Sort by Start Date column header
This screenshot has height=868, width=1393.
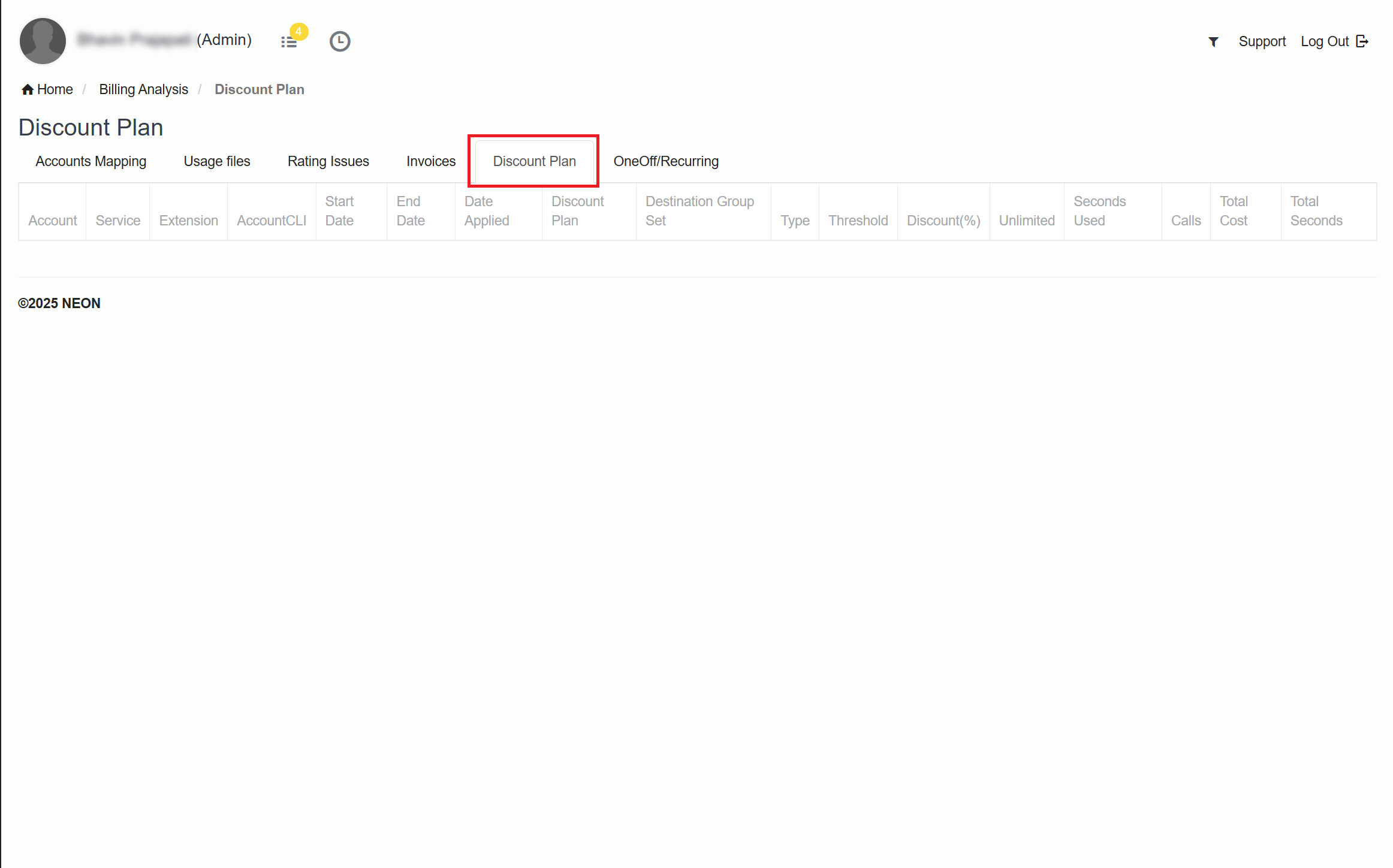click(339, 211)
